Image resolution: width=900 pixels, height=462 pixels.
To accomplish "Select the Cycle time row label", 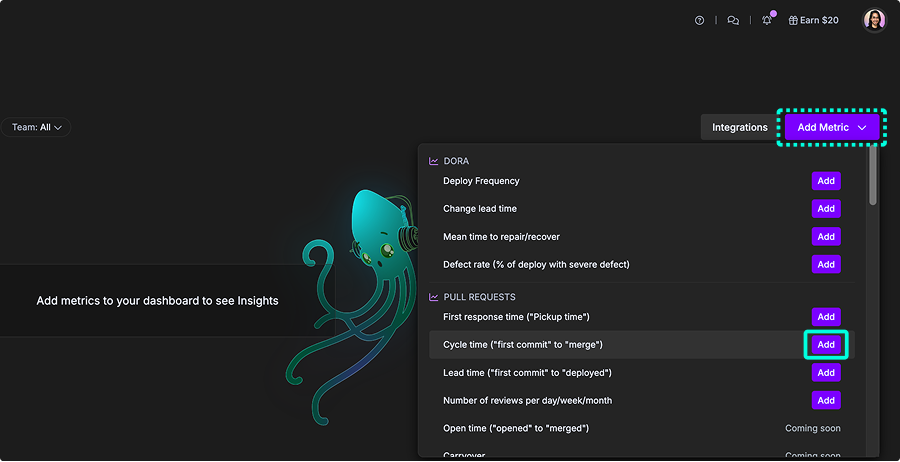I will coord(523,345).
